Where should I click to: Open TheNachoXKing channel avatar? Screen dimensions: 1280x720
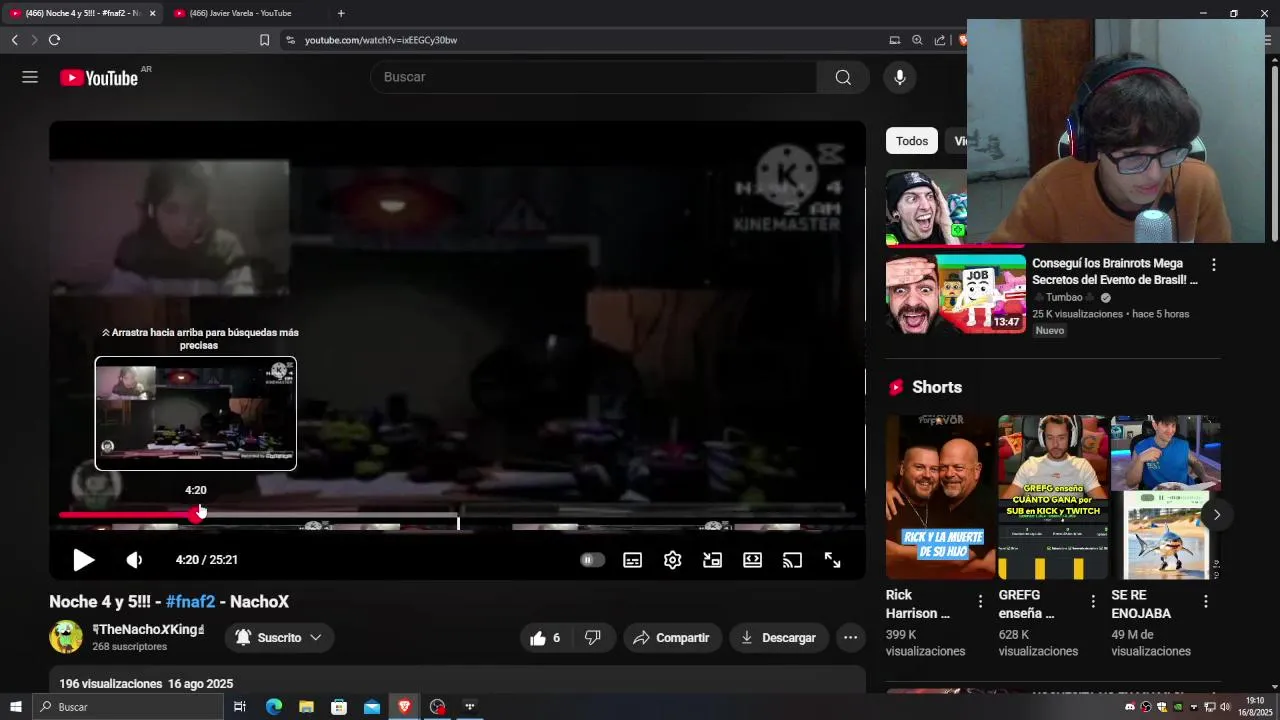pyautogui.click(x=66, y=637)
